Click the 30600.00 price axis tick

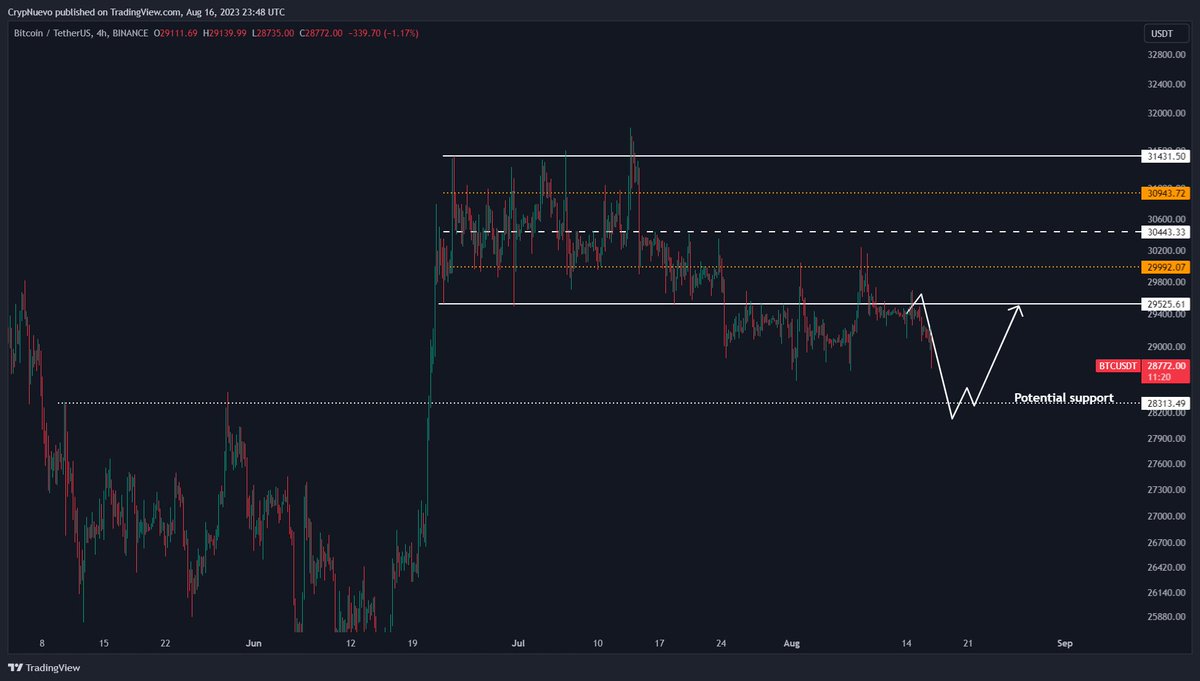1167,219
